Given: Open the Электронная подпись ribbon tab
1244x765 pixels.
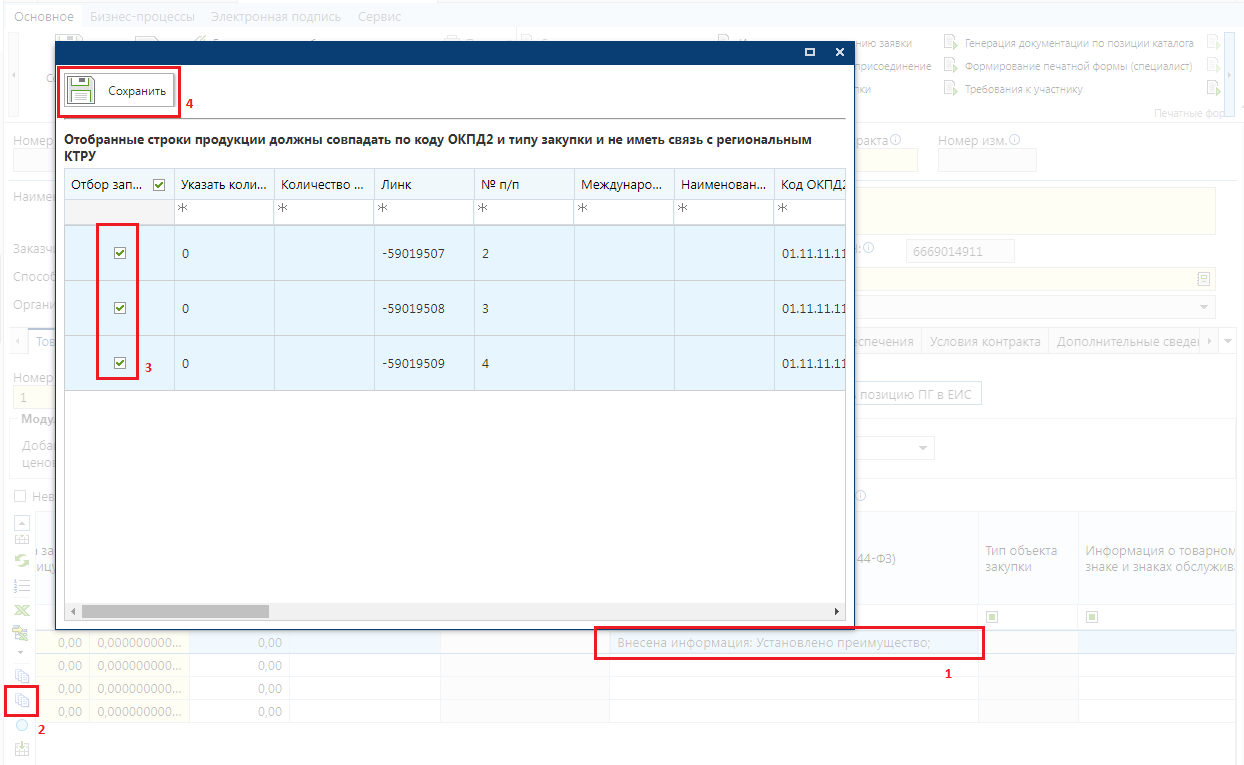Looking at the screenshot, I should point(275,17).
